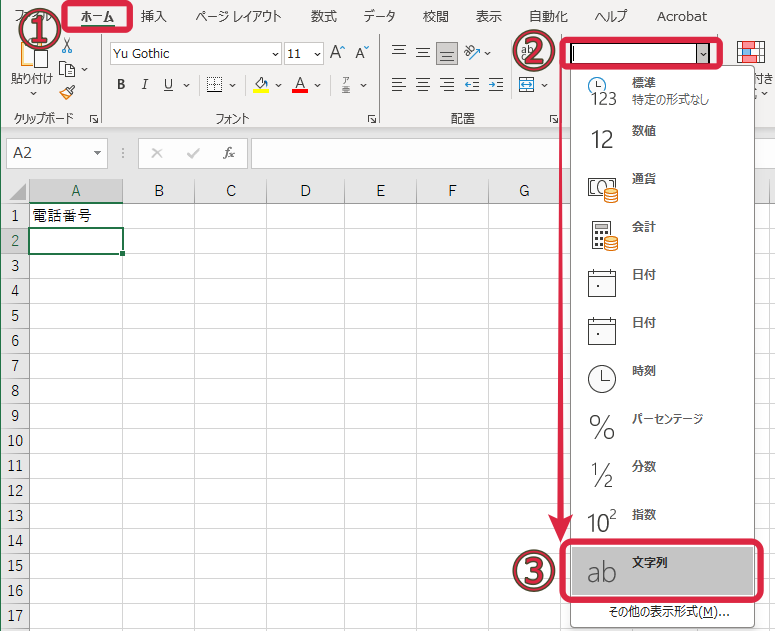Open the font name dropdown
This screenshot has height=631, width=775.
coord(275,53)
